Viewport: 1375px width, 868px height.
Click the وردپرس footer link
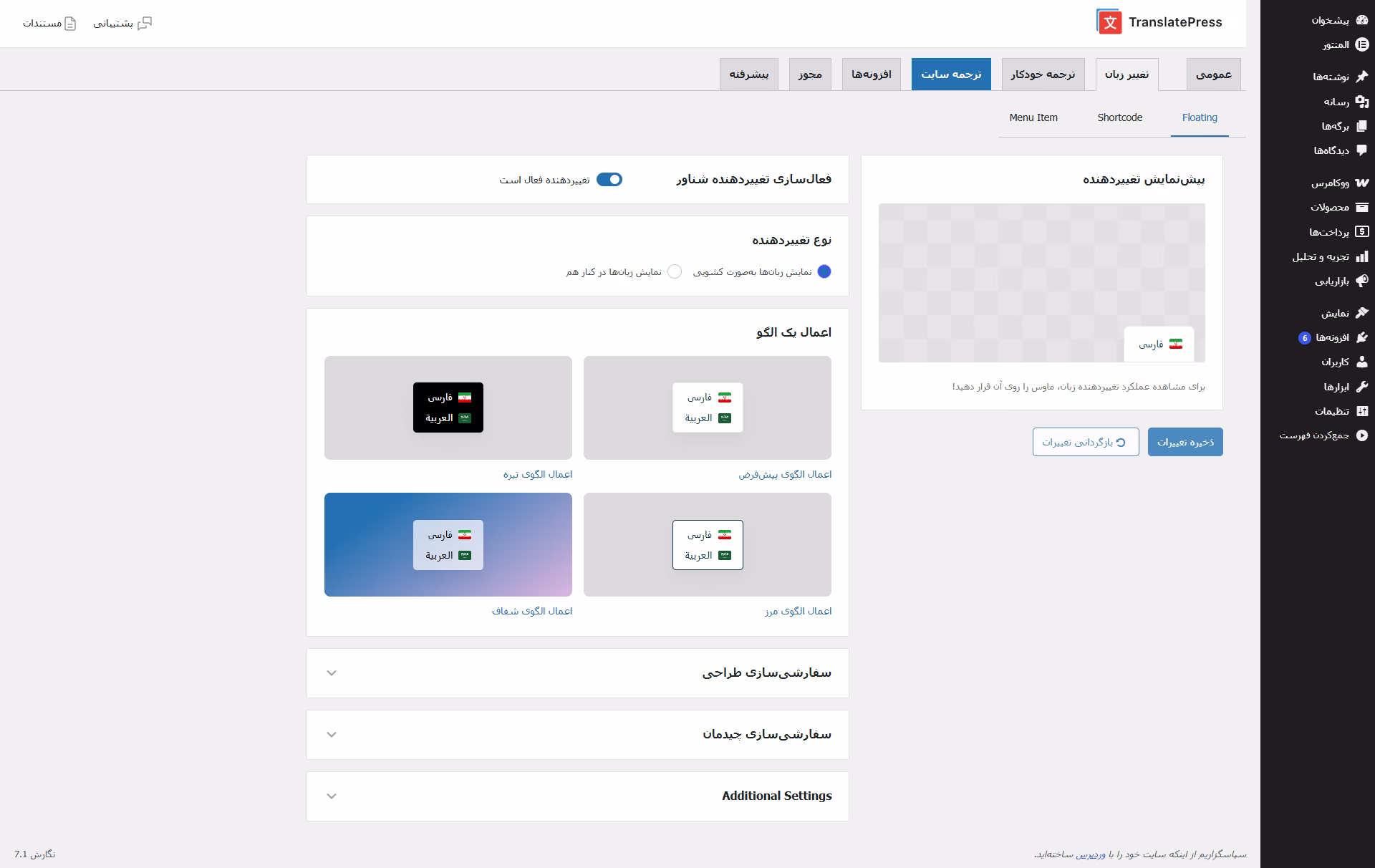1091,854
